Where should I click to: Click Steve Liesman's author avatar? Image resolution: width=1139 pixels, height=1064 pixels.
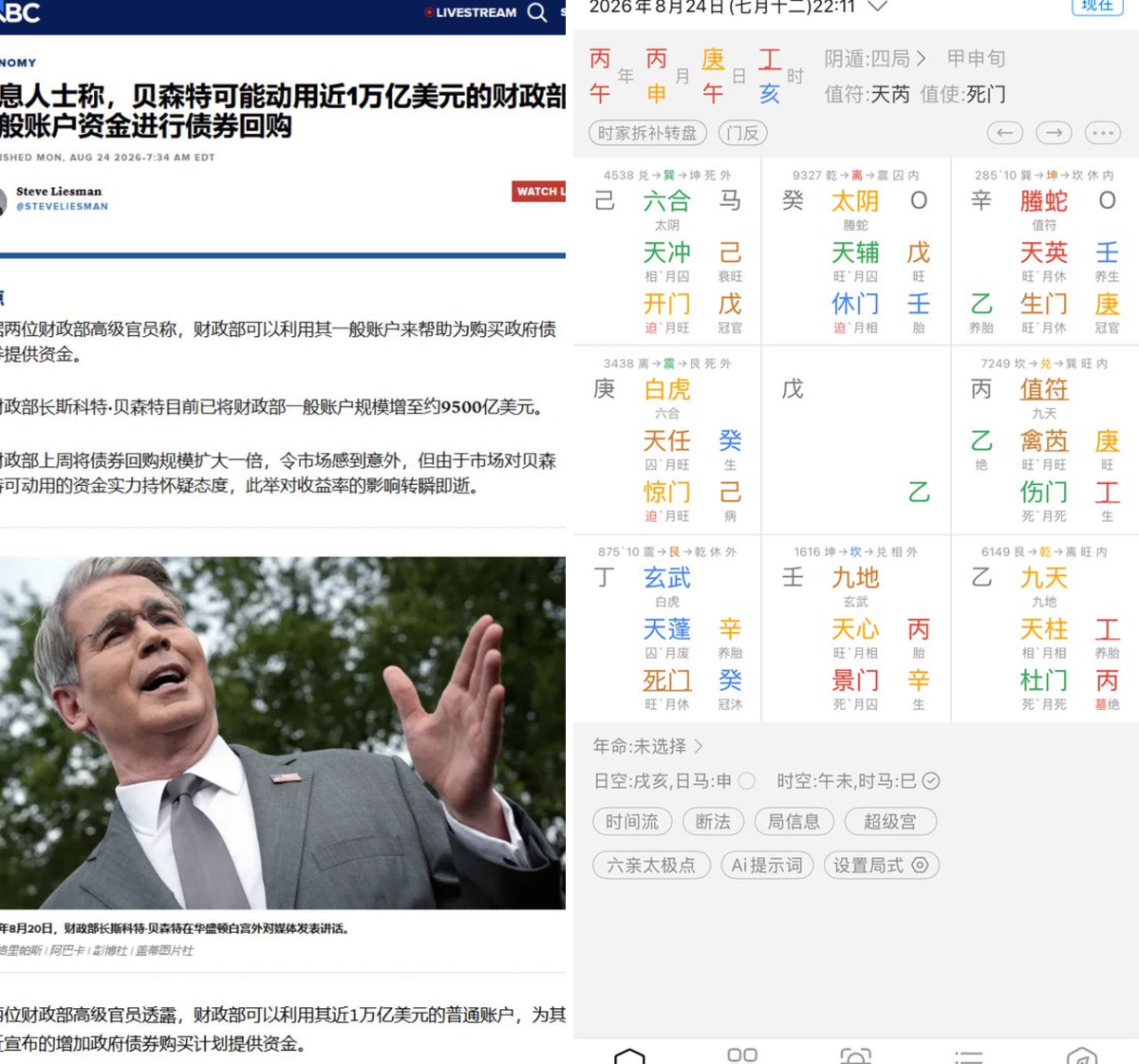pos(3,200)
